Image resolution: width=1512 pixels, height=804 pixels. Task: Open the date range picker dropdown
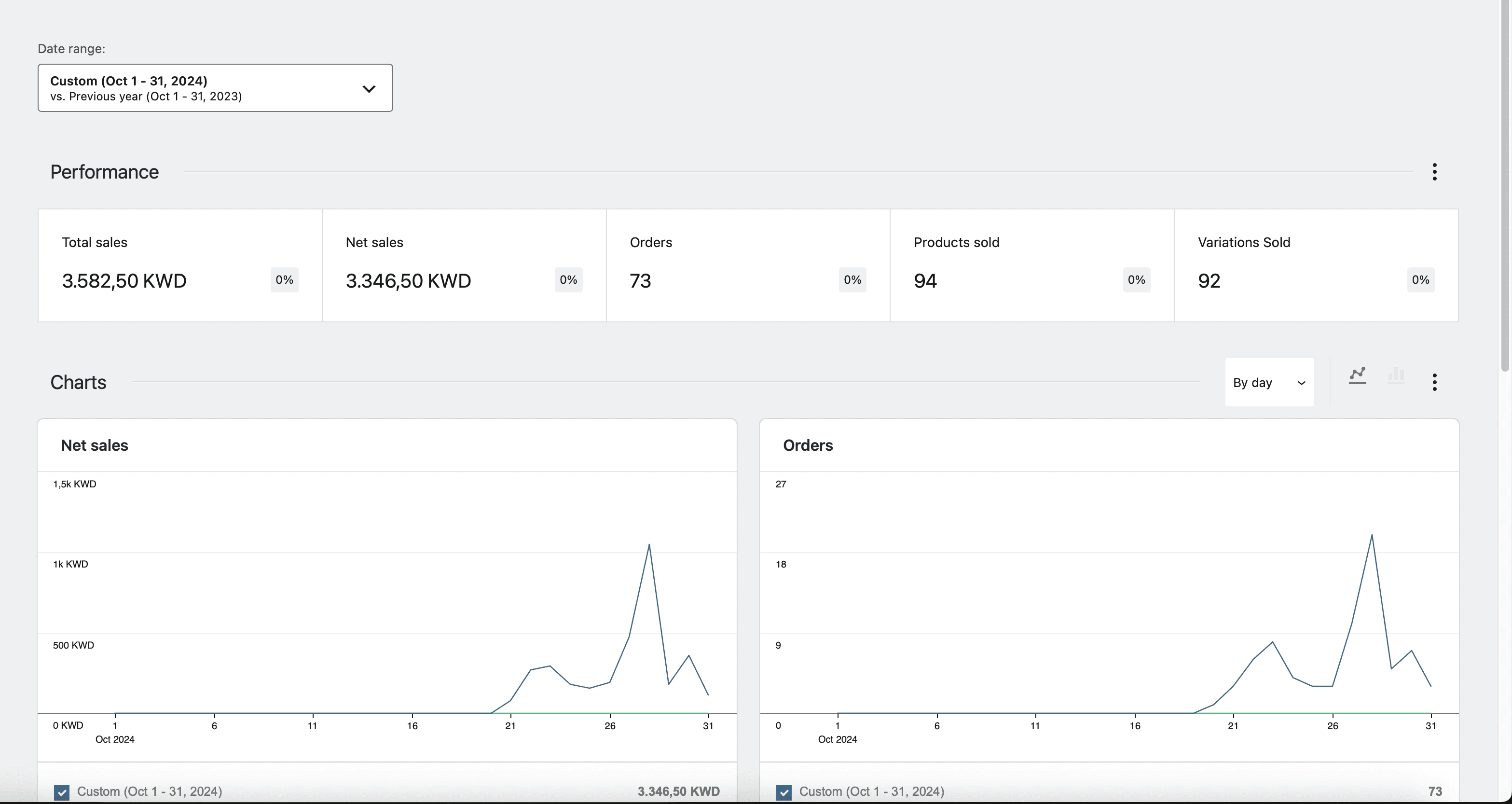click(215, 88)
